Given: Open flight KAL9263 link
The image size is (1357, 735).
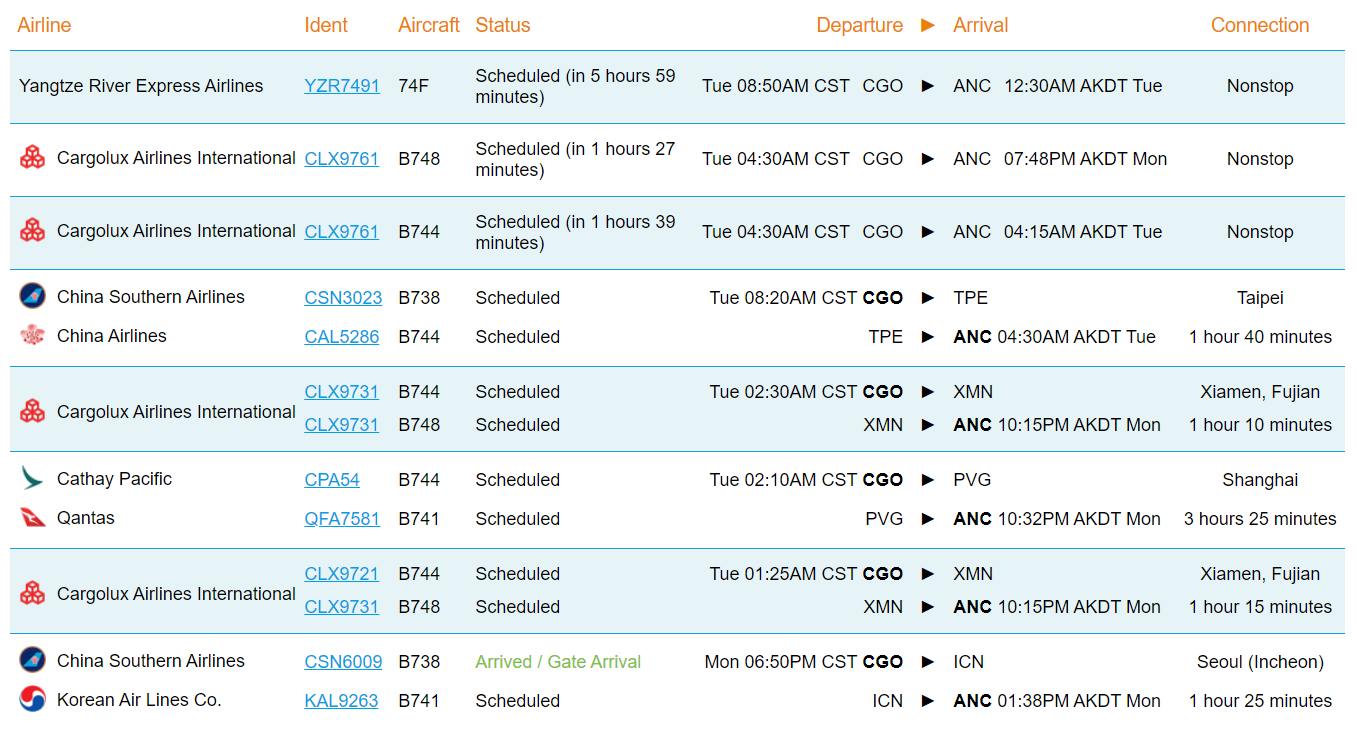Looking at the screenshot, I should point(341,701).
